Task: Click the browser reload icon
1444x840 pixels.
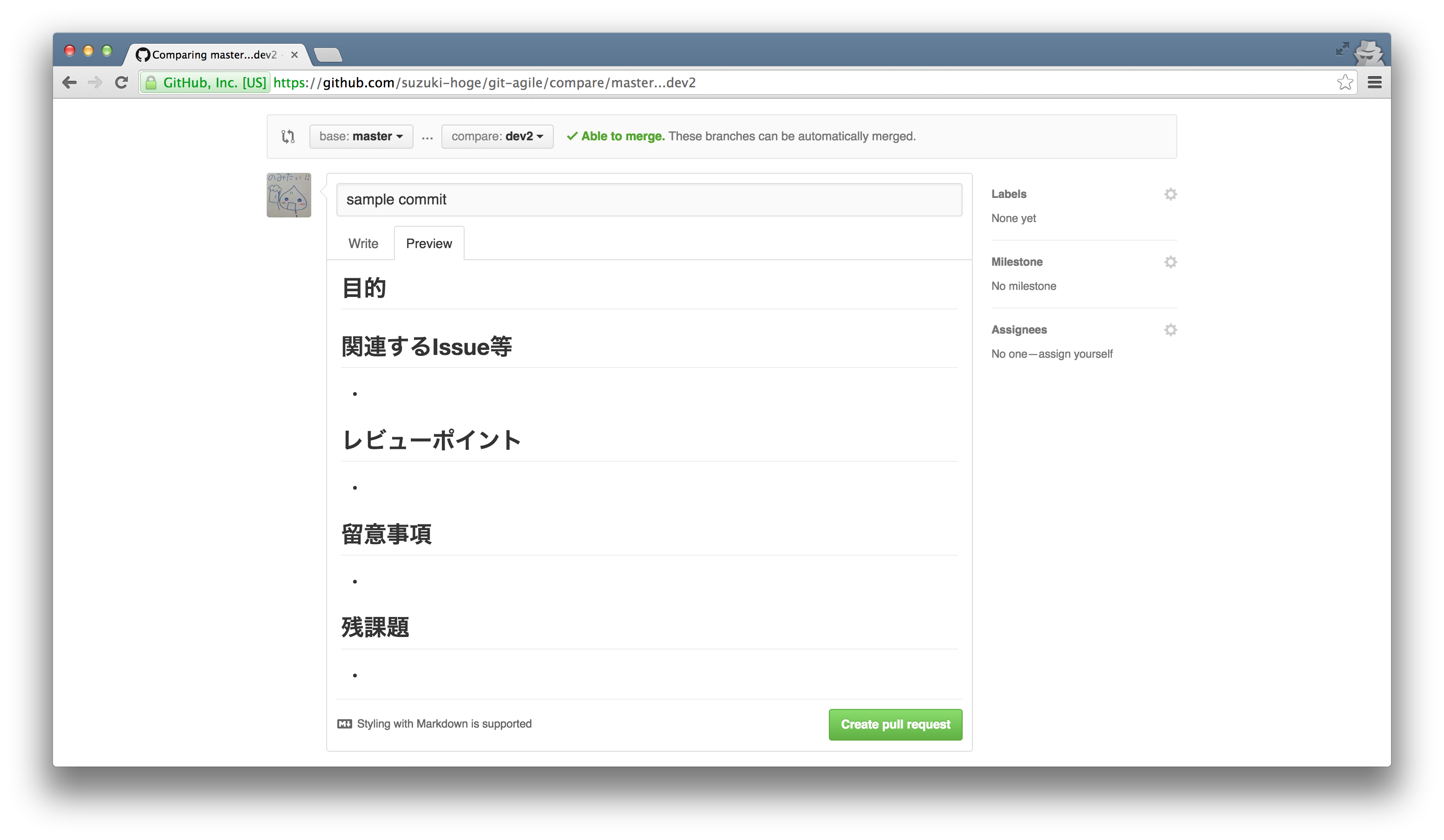Action: pos(121,82)
